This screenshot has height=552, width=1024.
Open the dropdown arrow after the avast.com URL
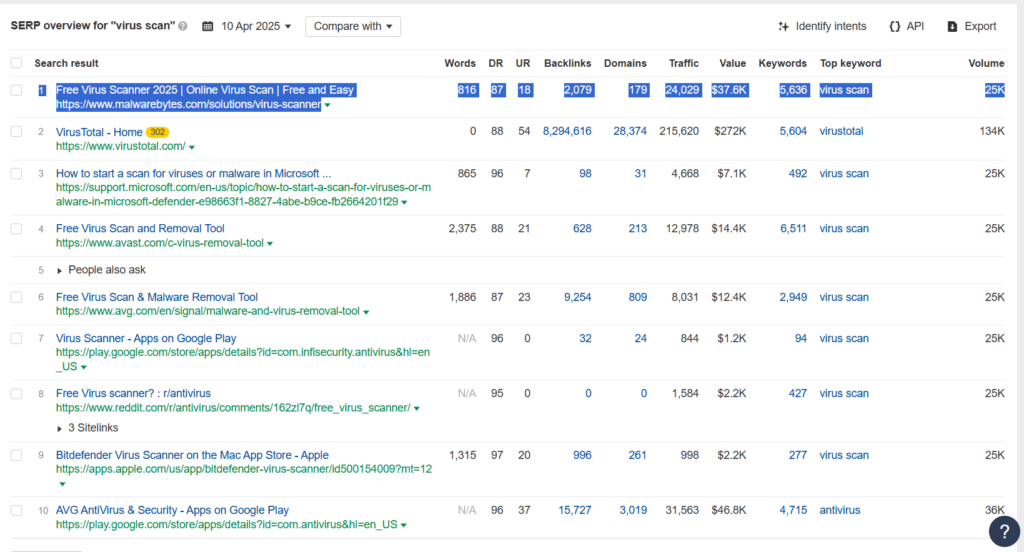[270, 244]
